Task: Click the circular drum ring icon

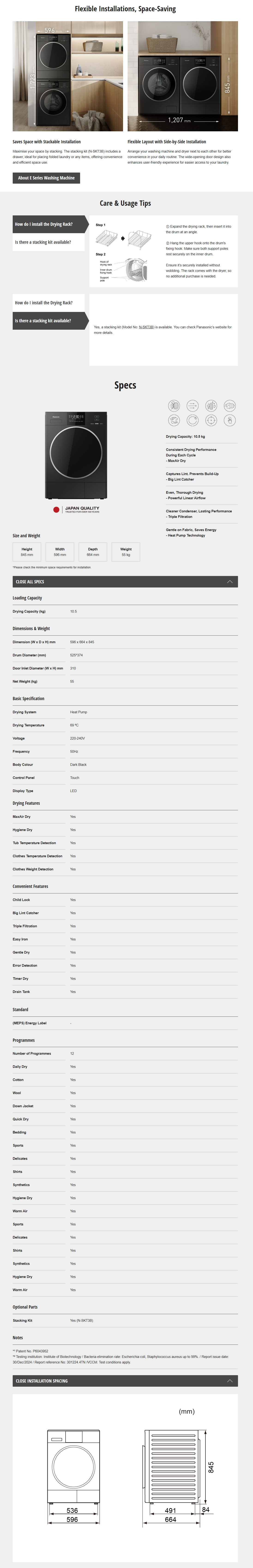Action: click(x=193, y=420)
